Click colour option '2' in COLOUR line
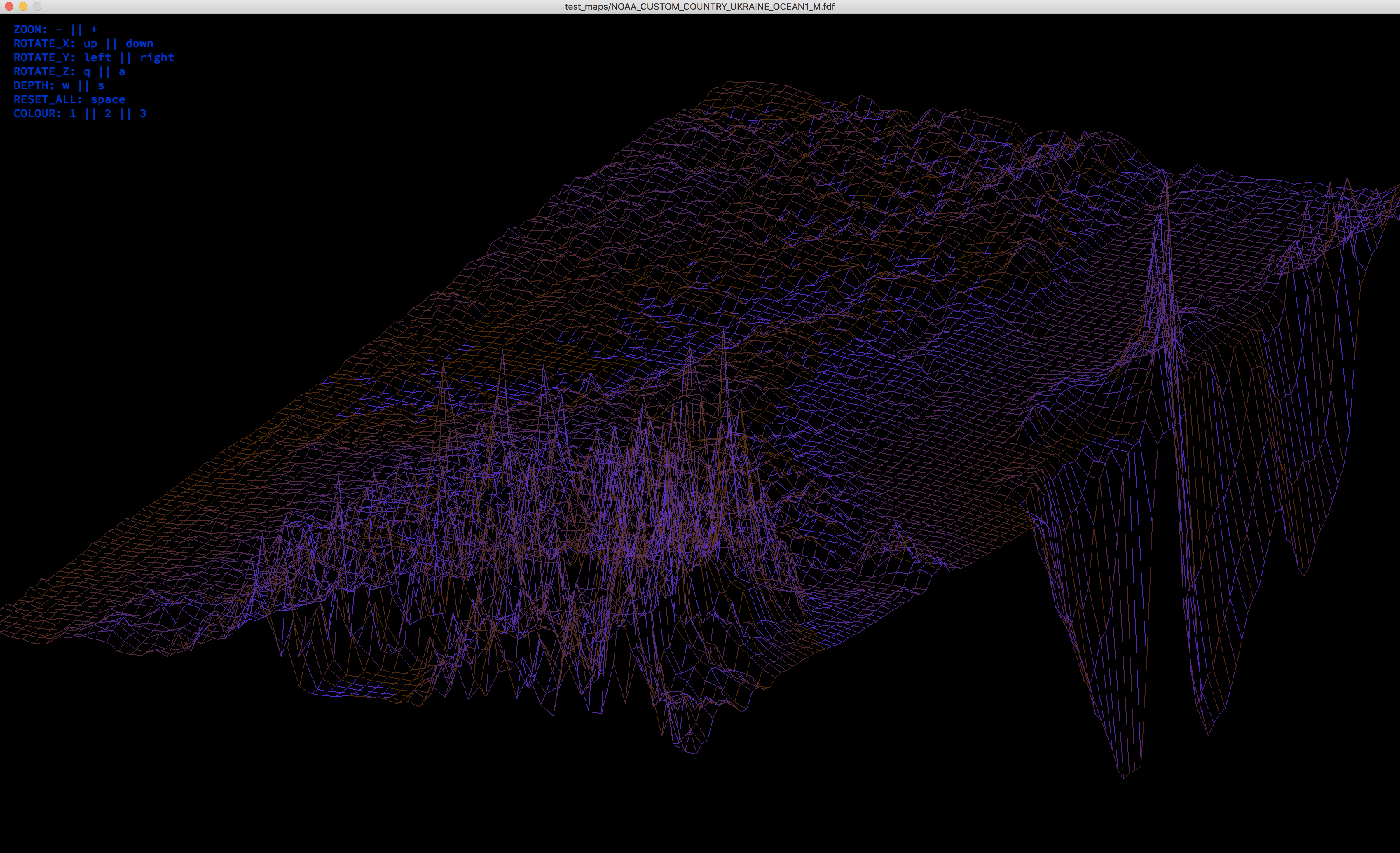This screenshot has width=1400, height=853. pyautogui.click(x=108, y=113)
